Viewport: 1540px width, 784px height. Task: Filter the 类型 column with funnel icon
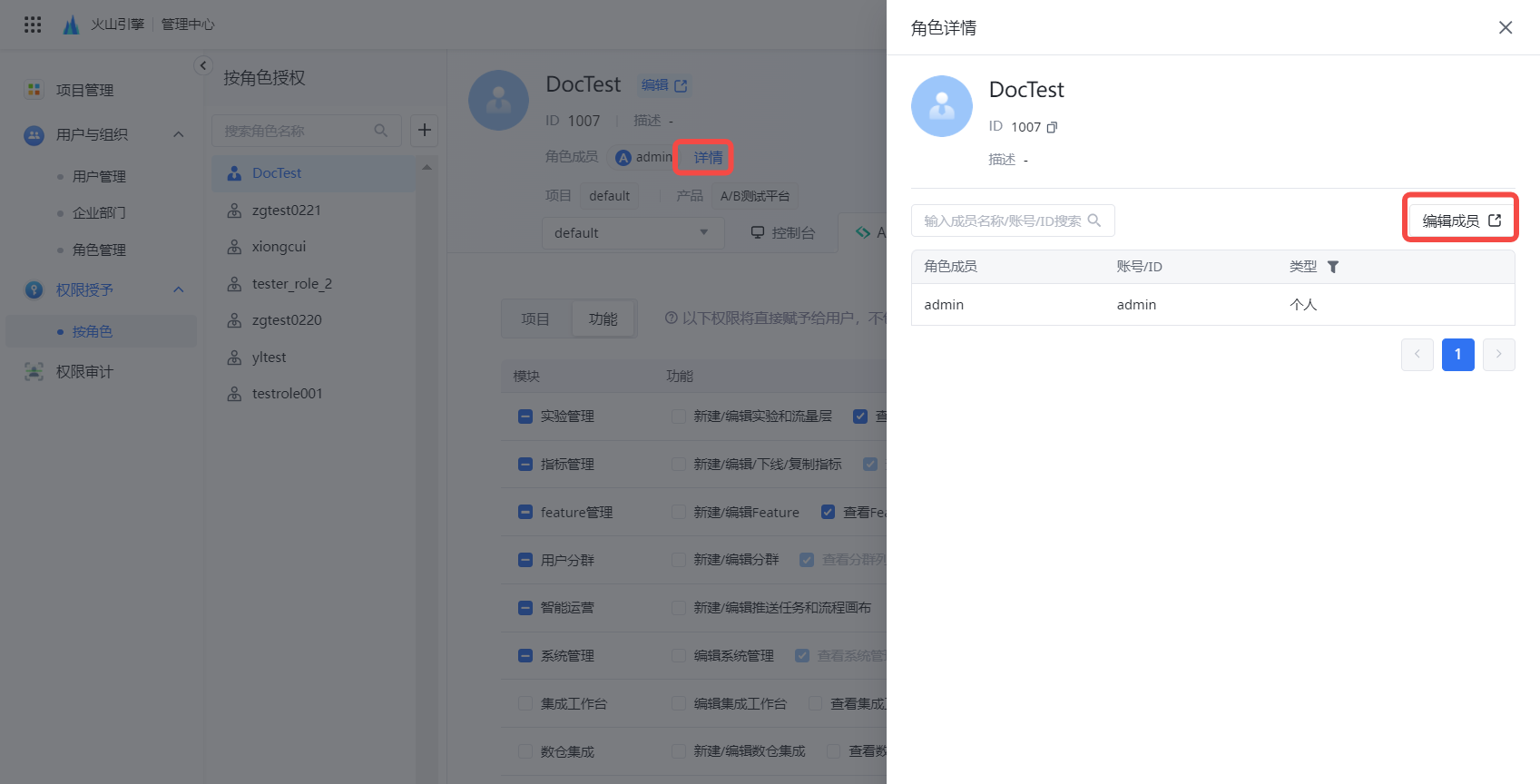pos(1333,267)
